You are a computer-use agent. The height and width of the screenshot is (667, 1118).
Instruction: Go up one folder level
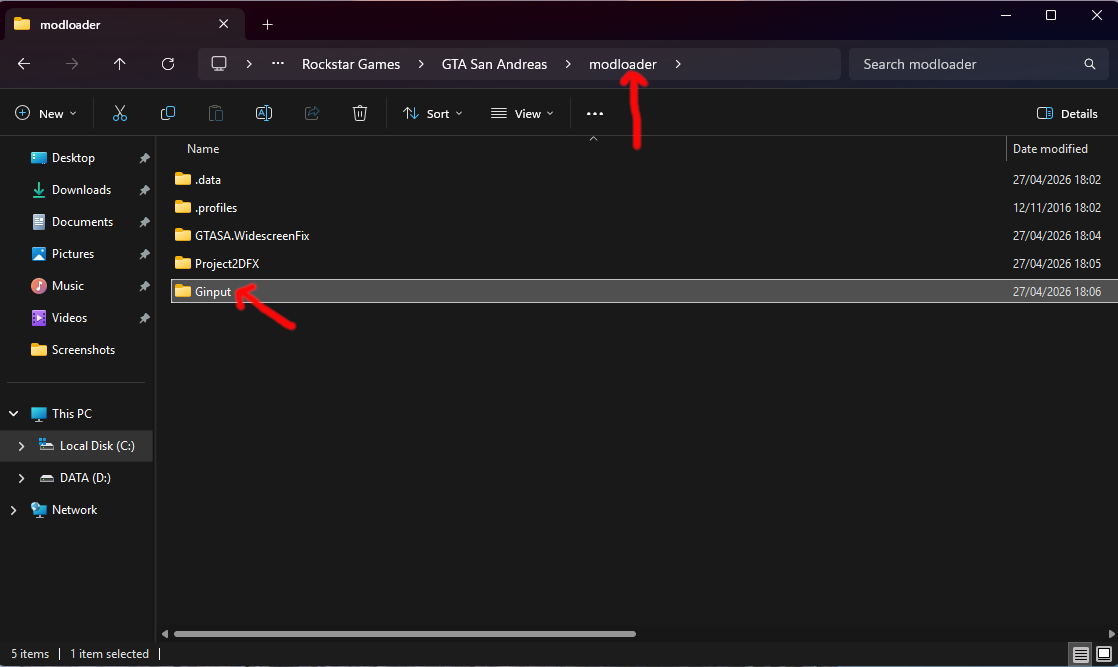[x=120, y=64]
